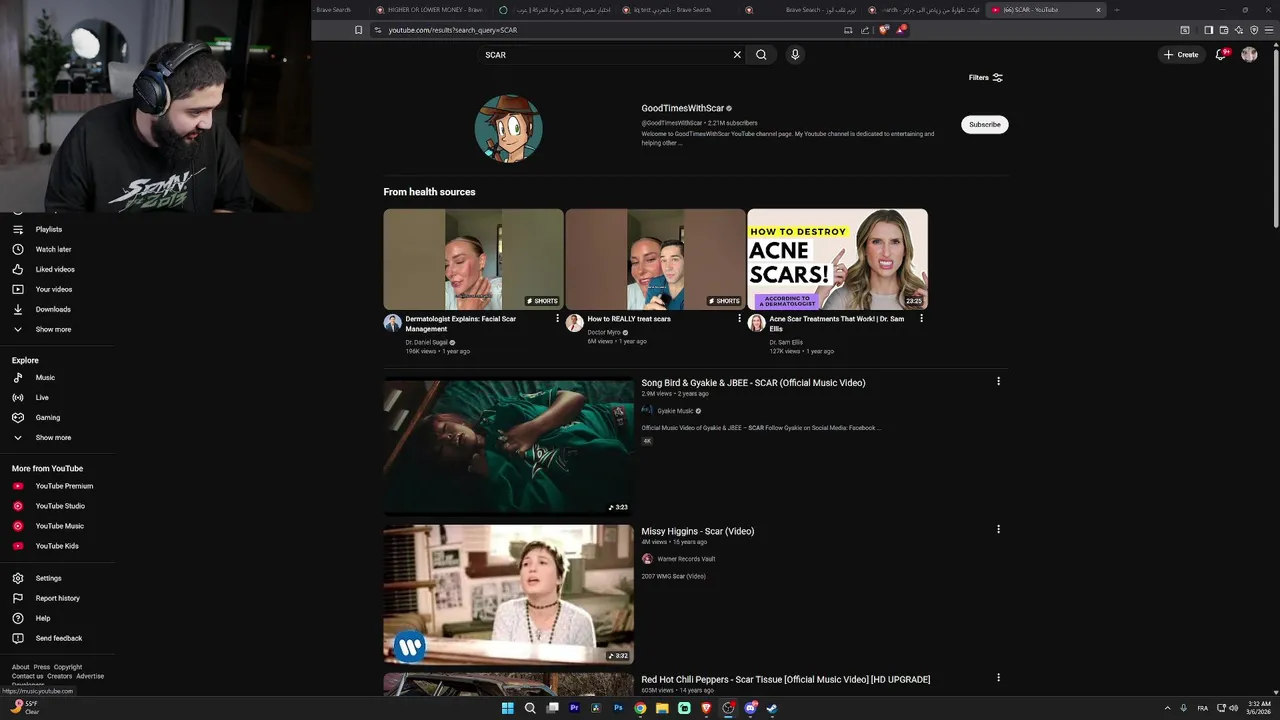Image resolution: width=1280 pixels, height=720 pixels.
Task: Open Liked videos in the sidebar
Action: coord(57,269)
